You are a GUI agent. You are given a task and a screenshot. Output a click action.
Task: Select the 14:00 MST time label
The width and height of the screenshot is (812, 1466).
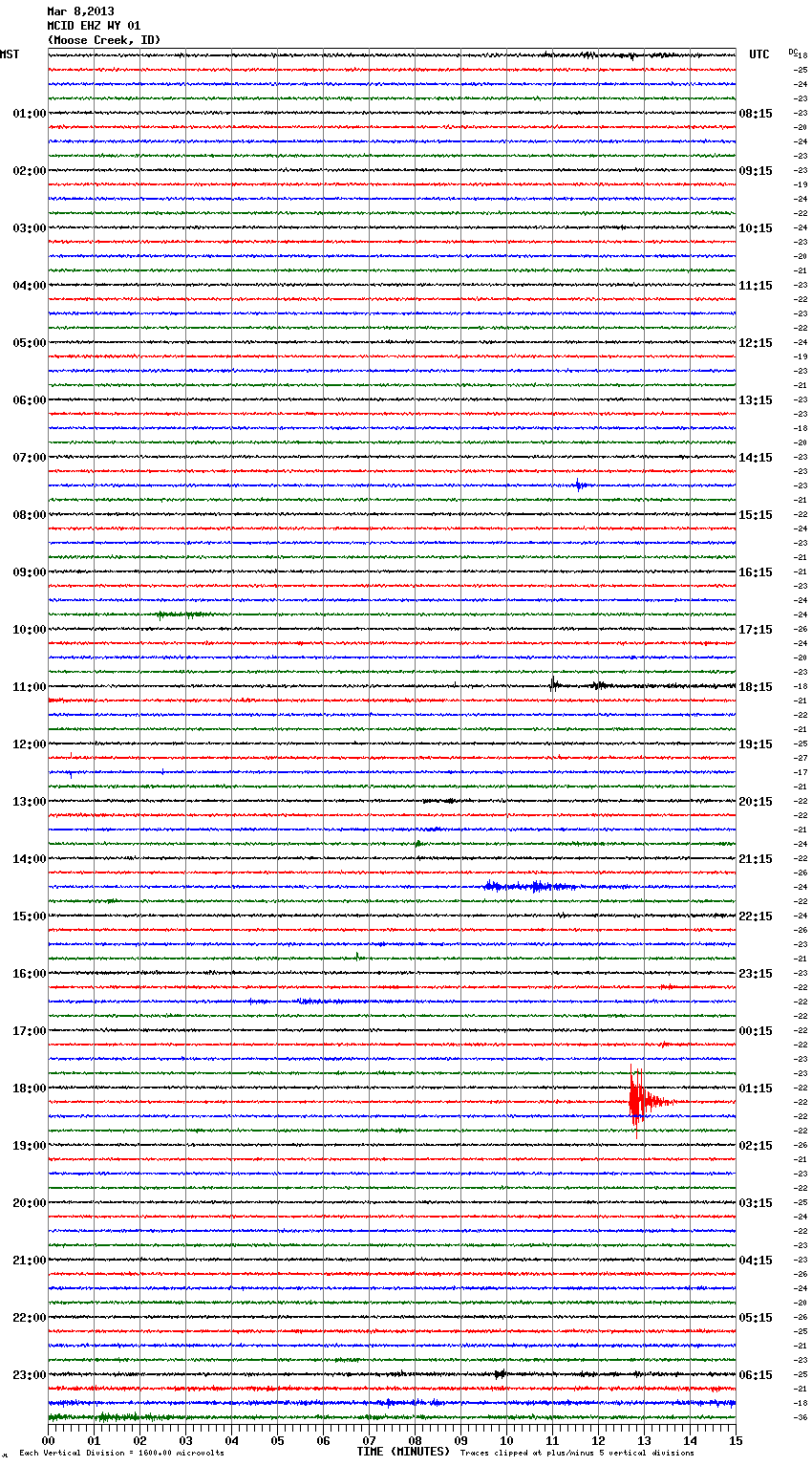click(x=30, y=859)
